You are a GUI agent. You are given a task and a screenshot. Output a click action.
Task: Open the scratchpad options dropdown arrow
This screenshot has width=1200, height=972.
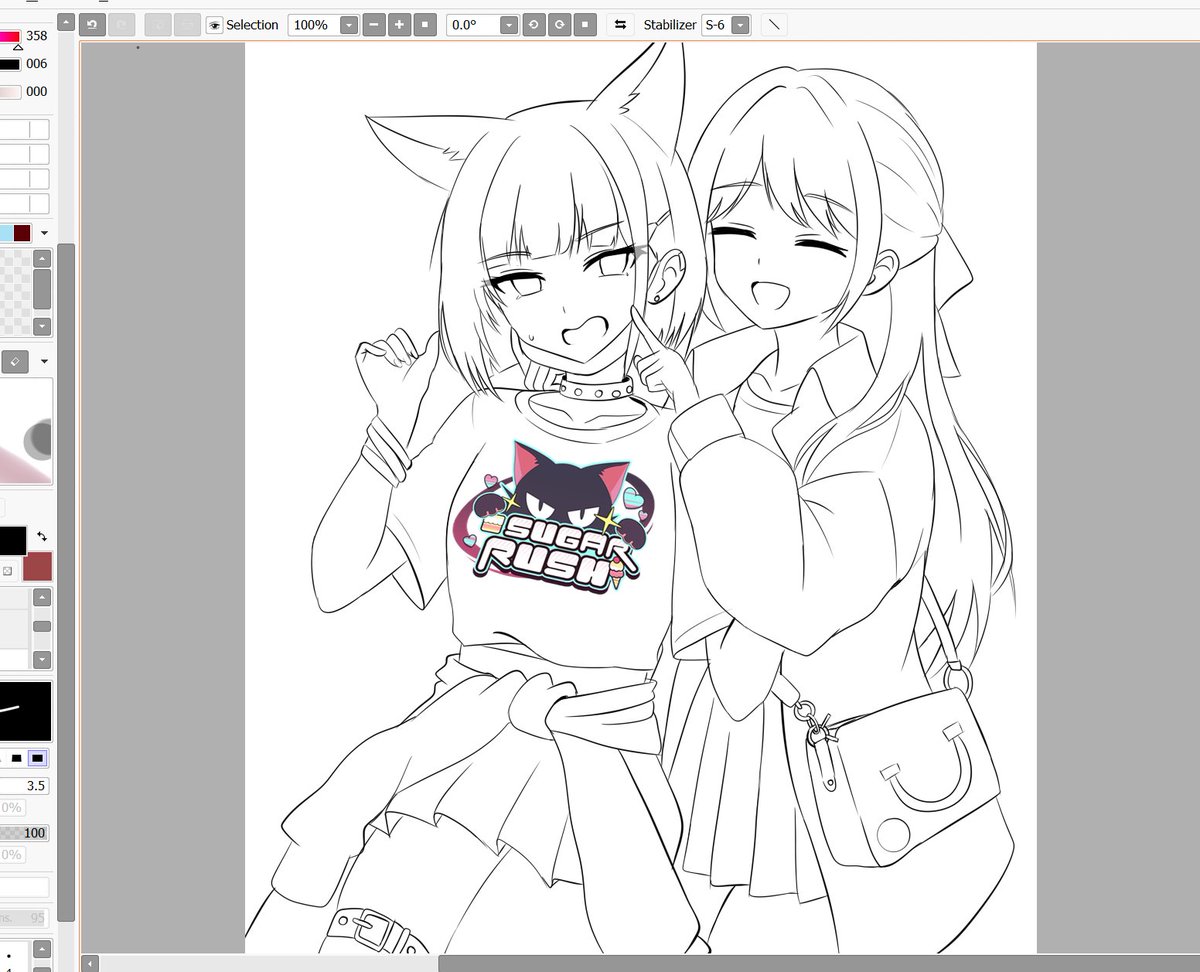(x=44, y=361)
